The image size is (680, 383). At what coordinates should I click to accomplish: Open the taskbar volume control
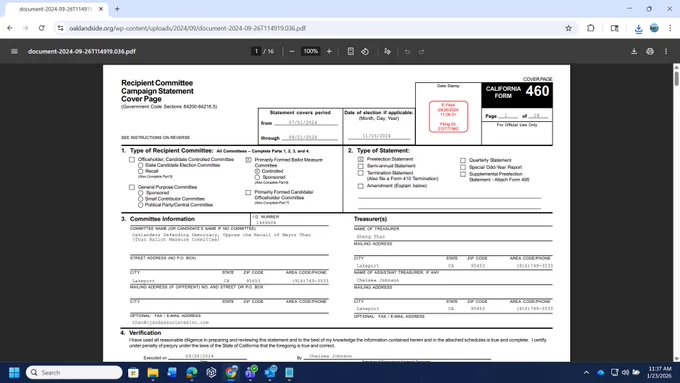click(x=625, y=373)
